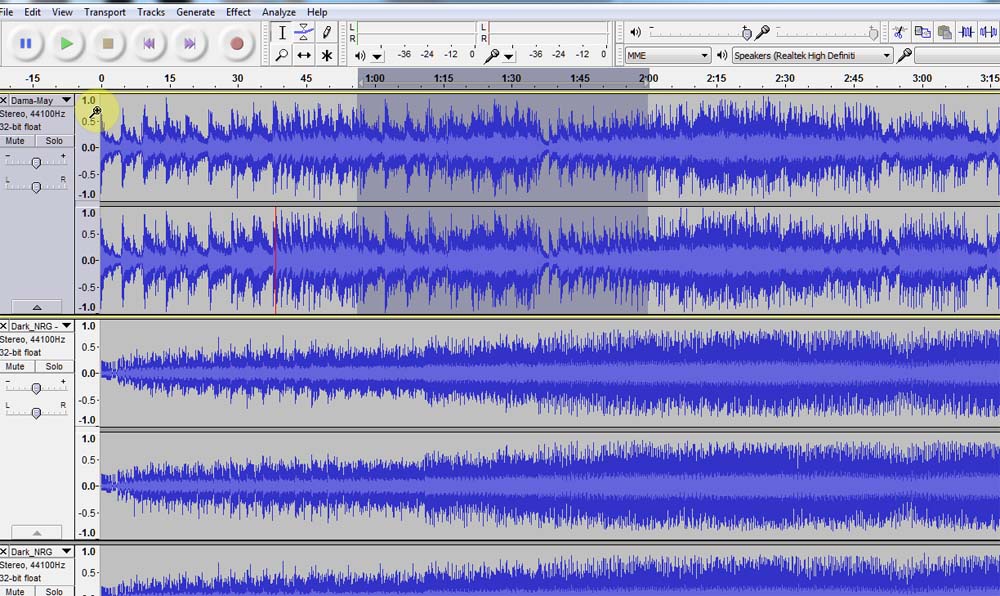The height and width of the screenshot is (596, 1000).
Task: Close the Dama-May track
Action: (x=4, y=100)
